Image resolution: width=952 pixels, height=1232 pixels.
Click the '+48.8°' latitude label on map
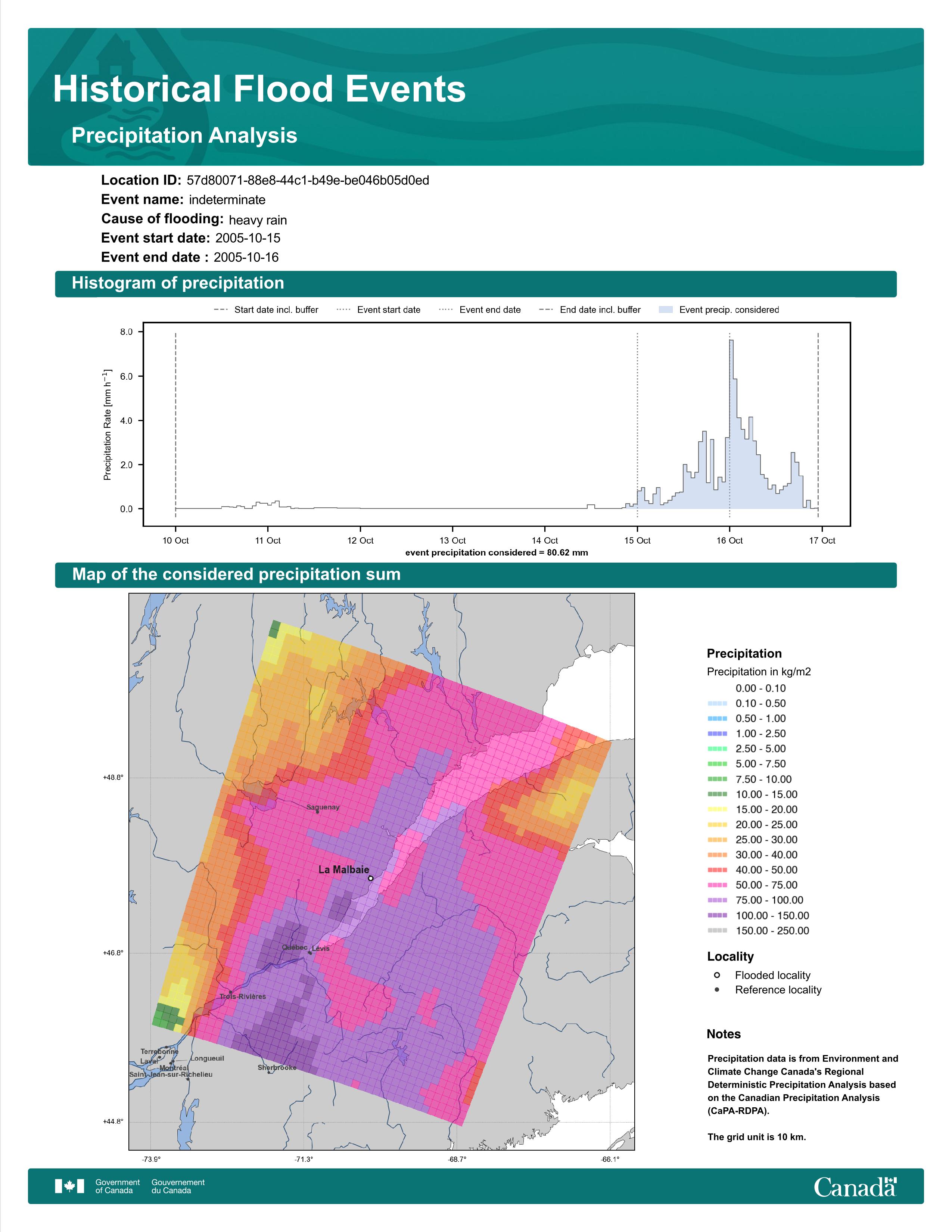click(x=113, y=777)
